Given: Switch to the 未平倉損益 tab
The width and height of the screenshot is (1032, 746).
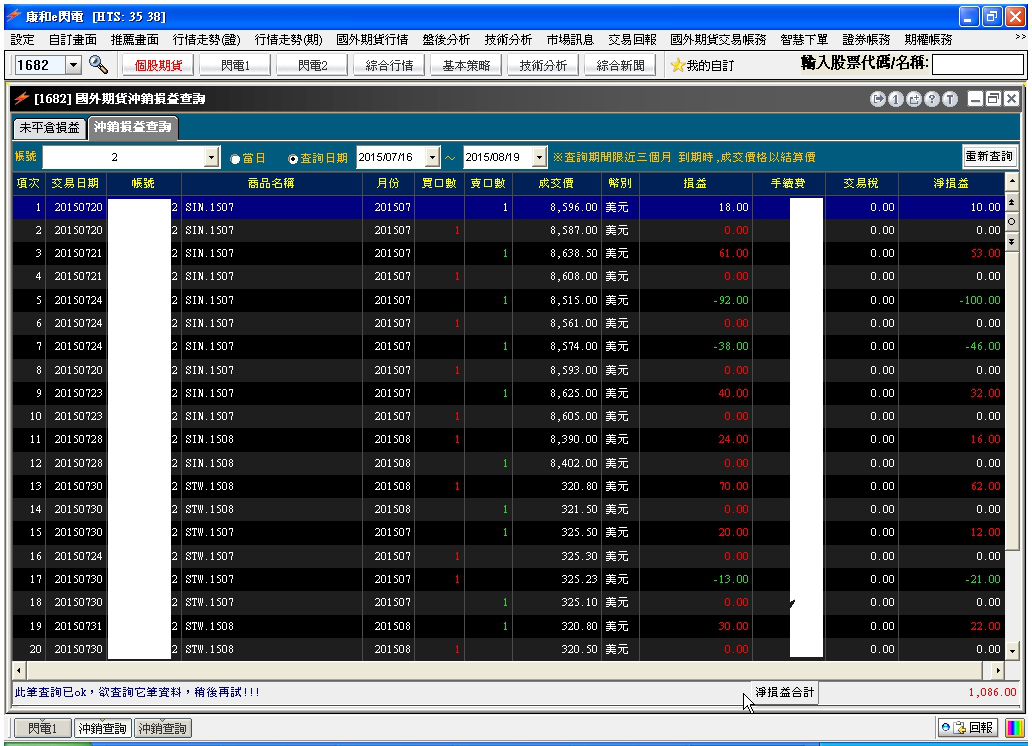Looking at the screenshot, I should click(x=49, y=128).
